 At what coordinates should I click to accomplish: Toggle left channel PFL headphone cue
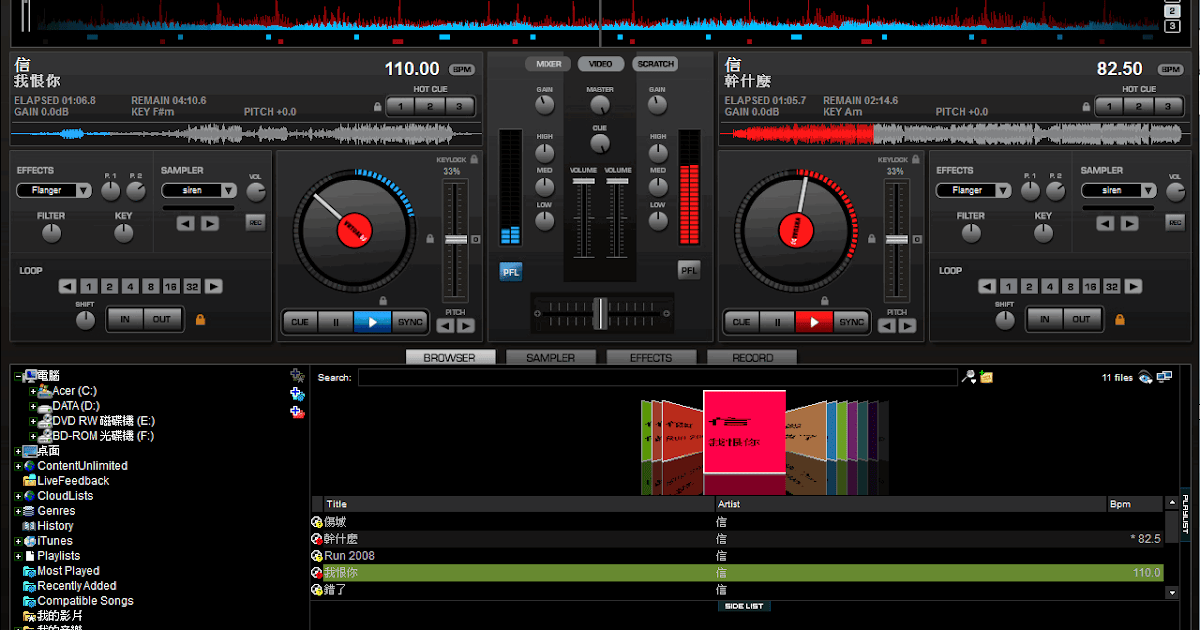[x=511, y=271]
